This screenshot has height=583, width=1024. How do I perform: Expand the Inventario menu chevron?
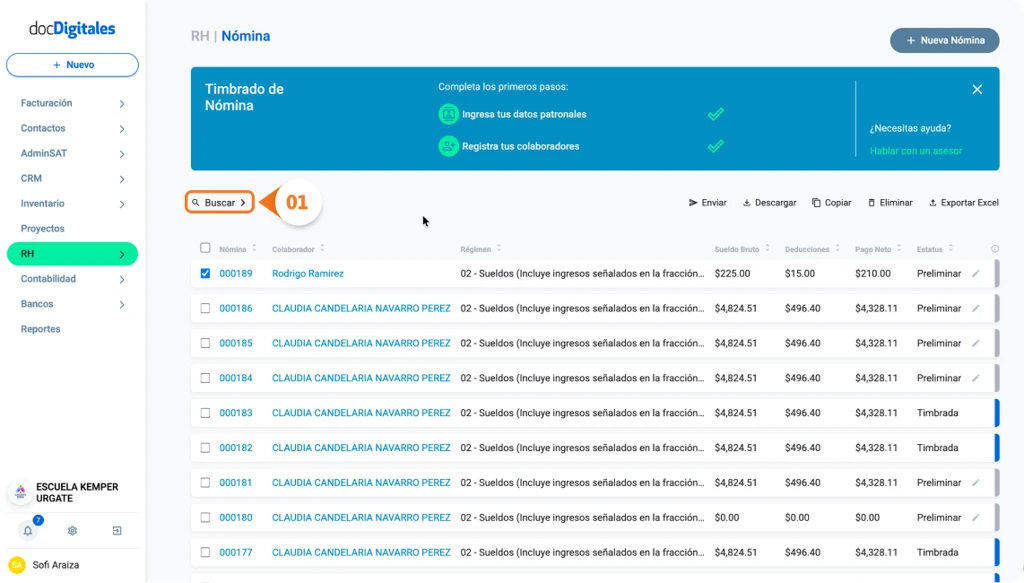[122, 204]
